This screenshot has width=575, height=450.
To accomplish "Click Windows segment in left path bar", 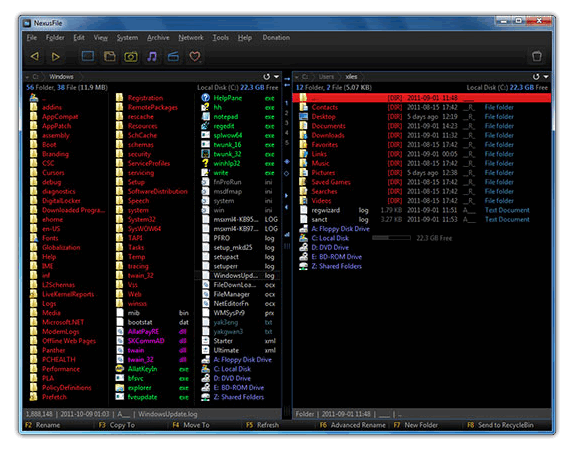I will (61, 77).
